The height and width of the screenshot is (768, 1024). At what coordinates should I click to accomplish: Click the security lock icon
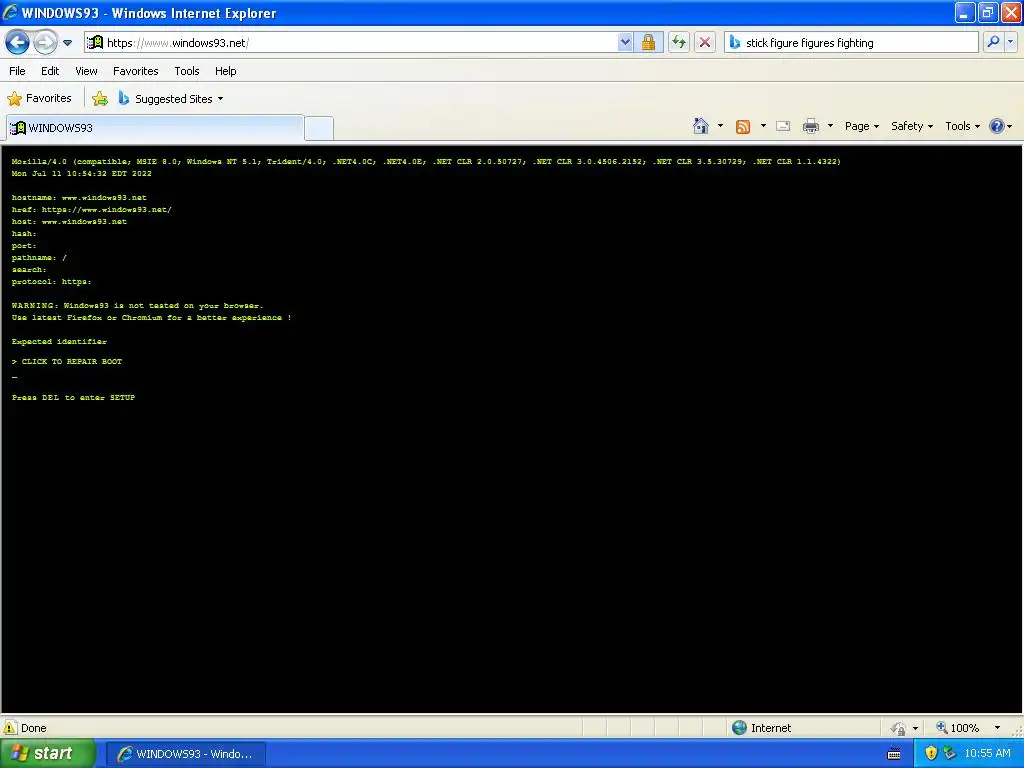pyautogui.click(x=648, y=42)
